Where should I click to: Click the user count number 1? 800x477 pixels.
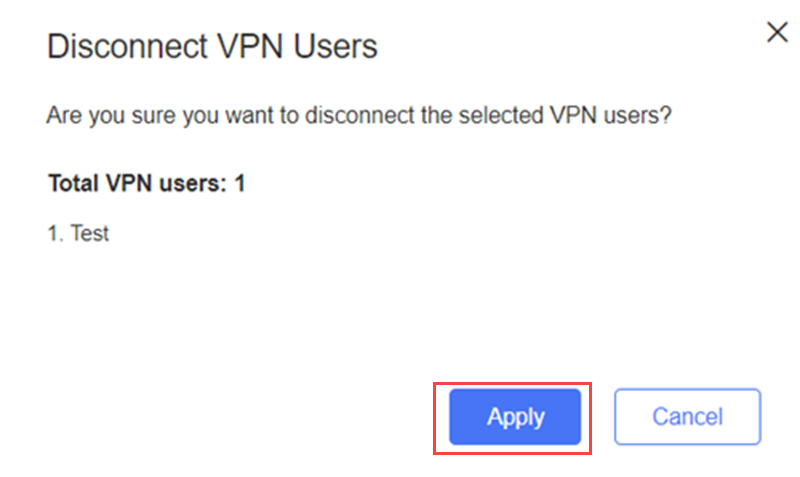pos(240,183)
